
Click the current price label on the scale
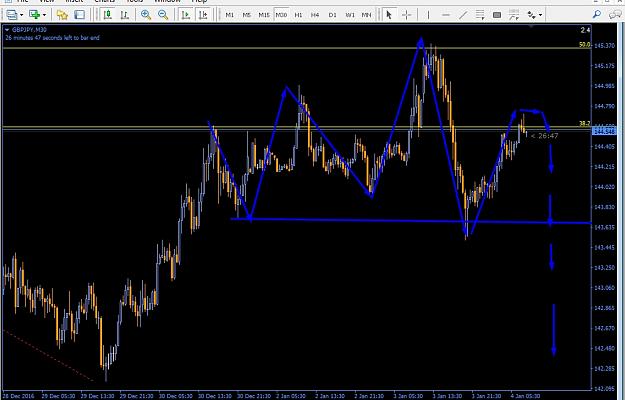coord(605,131)
